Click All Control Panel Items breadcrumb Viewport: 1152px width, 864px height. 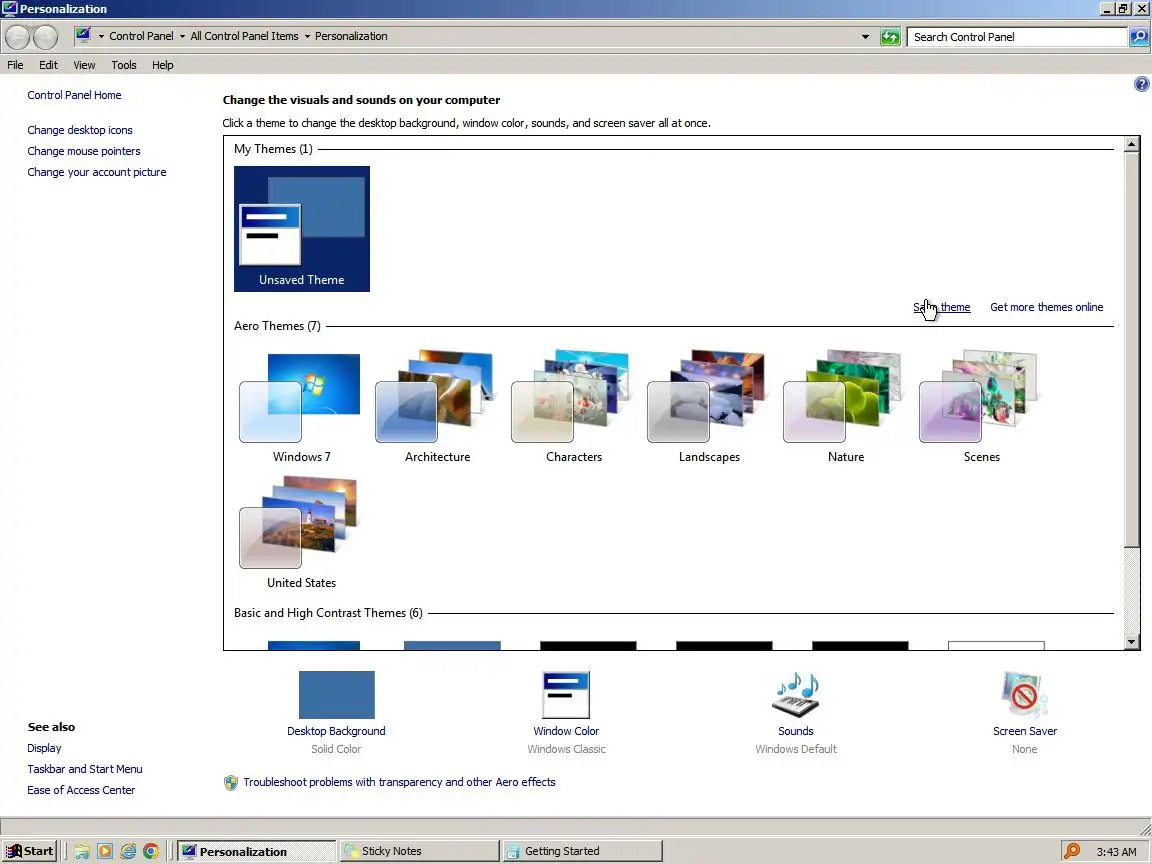(x=244, y=36)
